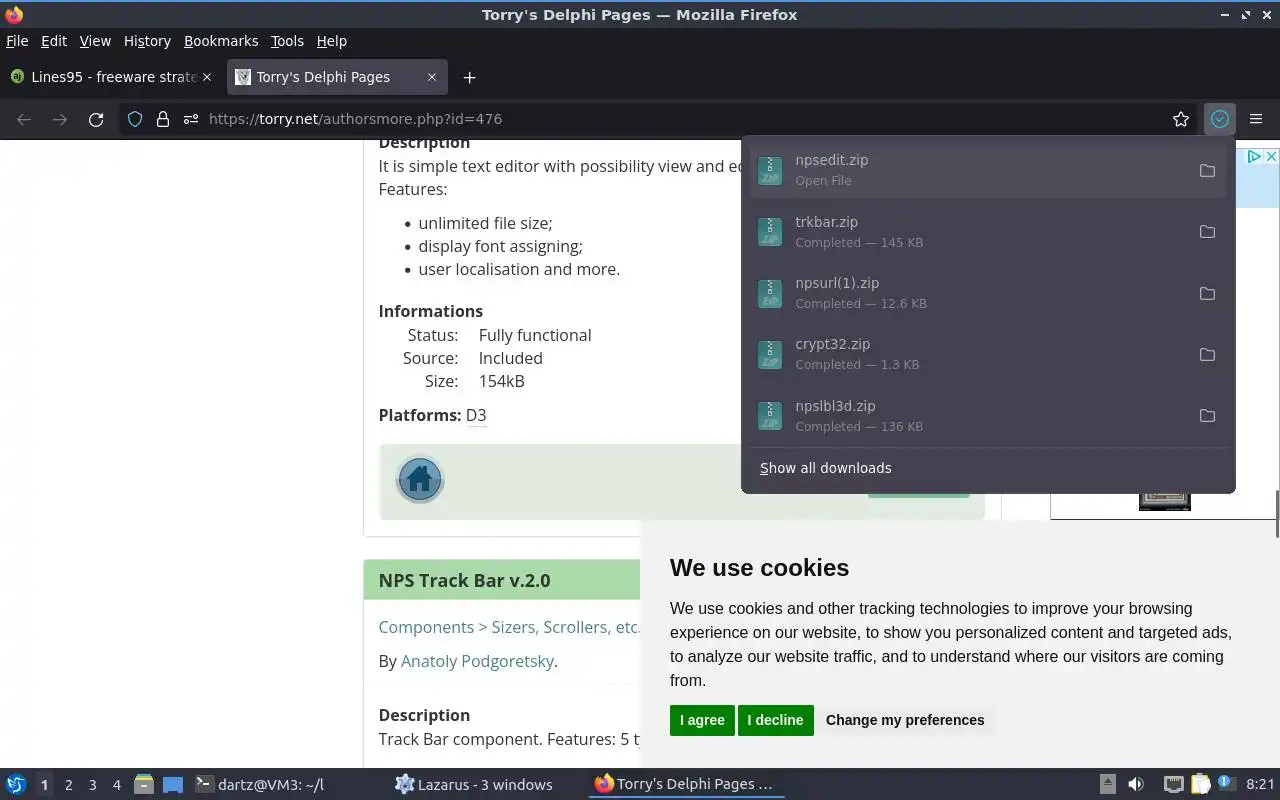Follow the Anatoly Podgoretsky author link

click(477, 661)
